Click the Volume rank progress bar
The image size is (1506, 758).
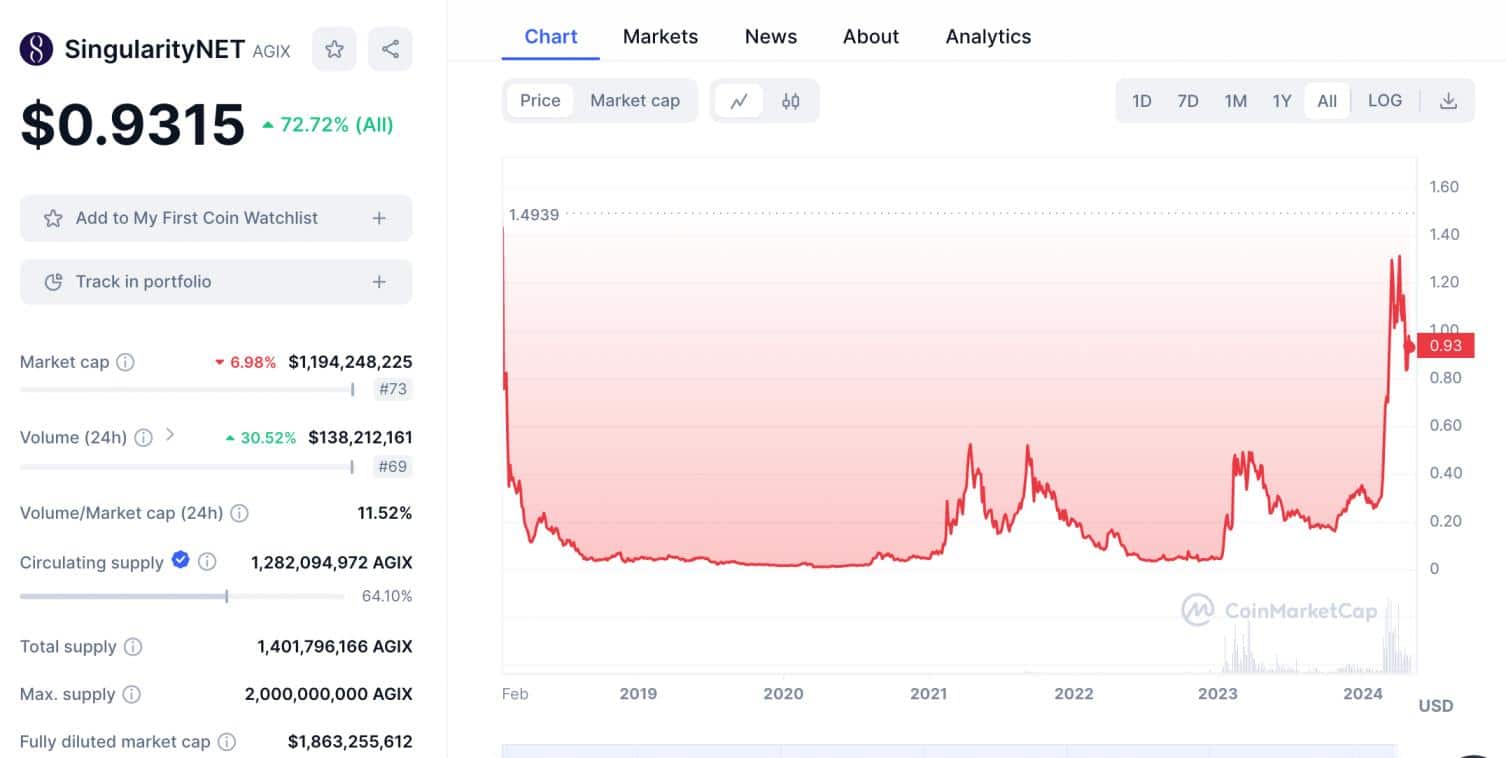187,466
